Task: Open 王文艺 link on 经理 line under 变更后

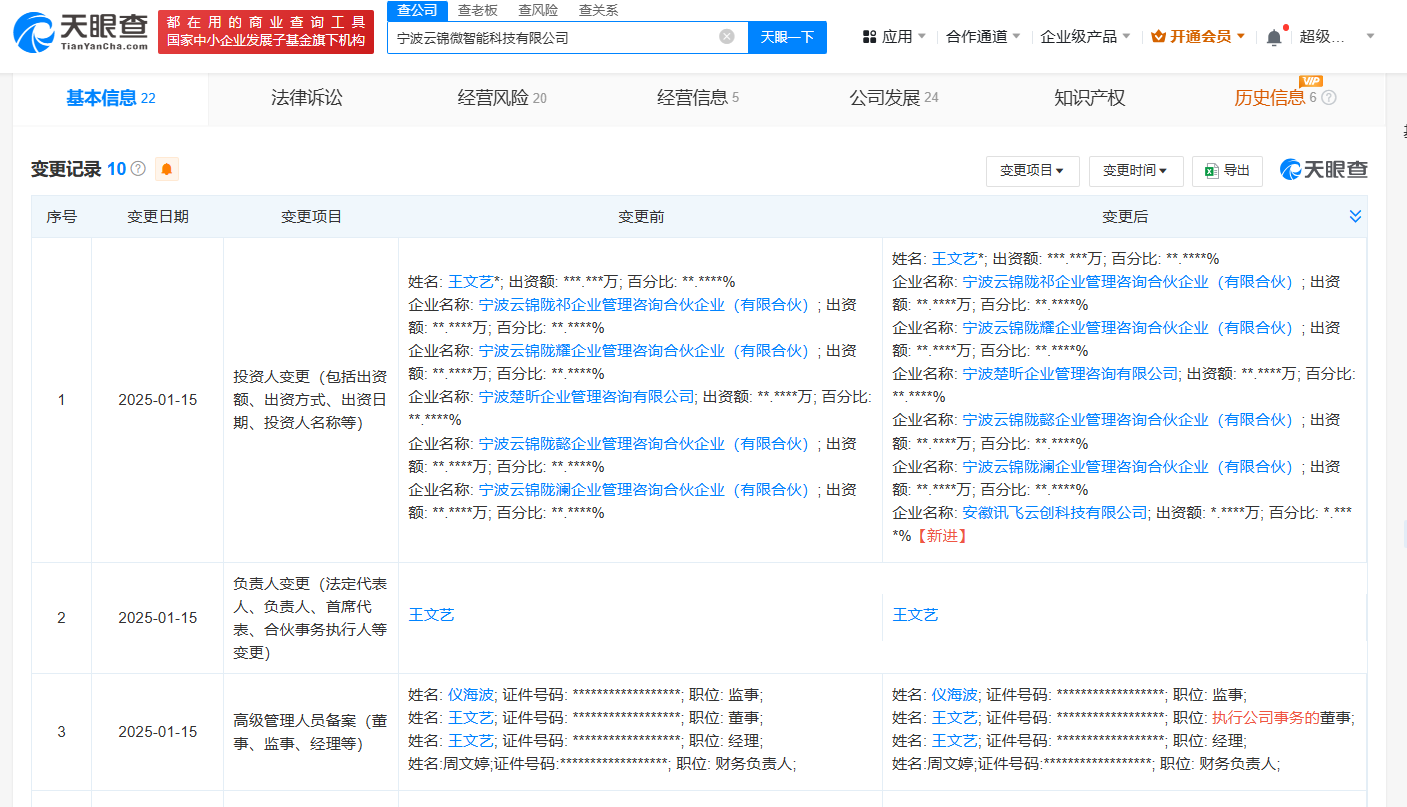Action: click(x=955, y=741)
